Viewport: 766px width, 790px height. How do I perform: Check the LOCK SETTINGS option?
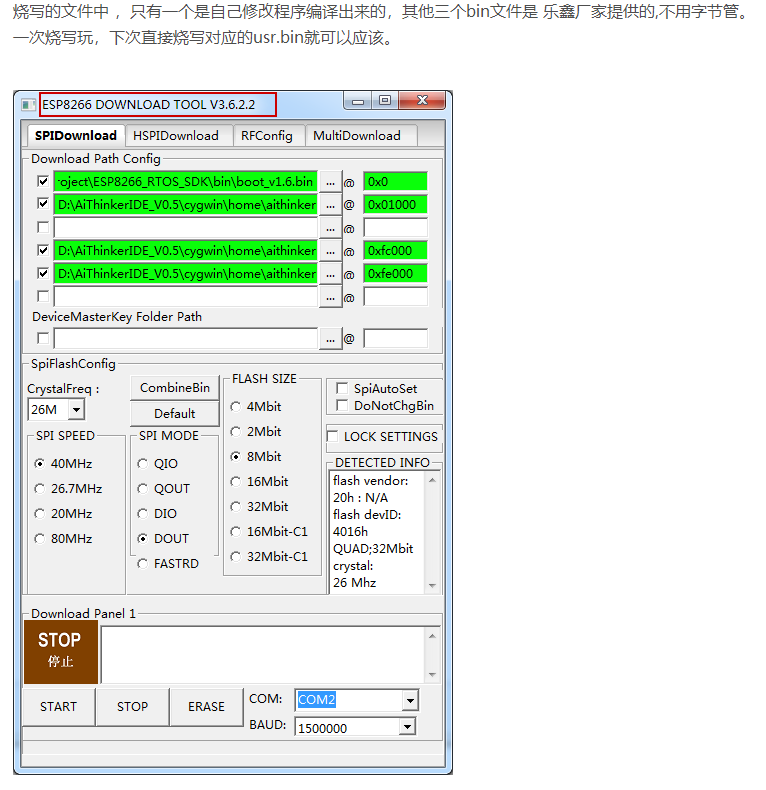333,437
